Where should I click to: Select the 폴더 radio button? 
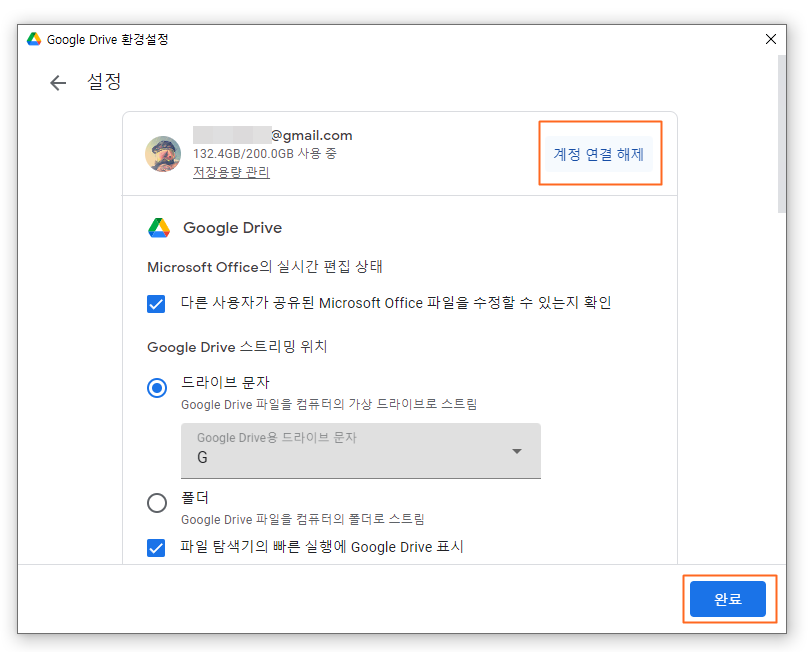coord(157,503)
